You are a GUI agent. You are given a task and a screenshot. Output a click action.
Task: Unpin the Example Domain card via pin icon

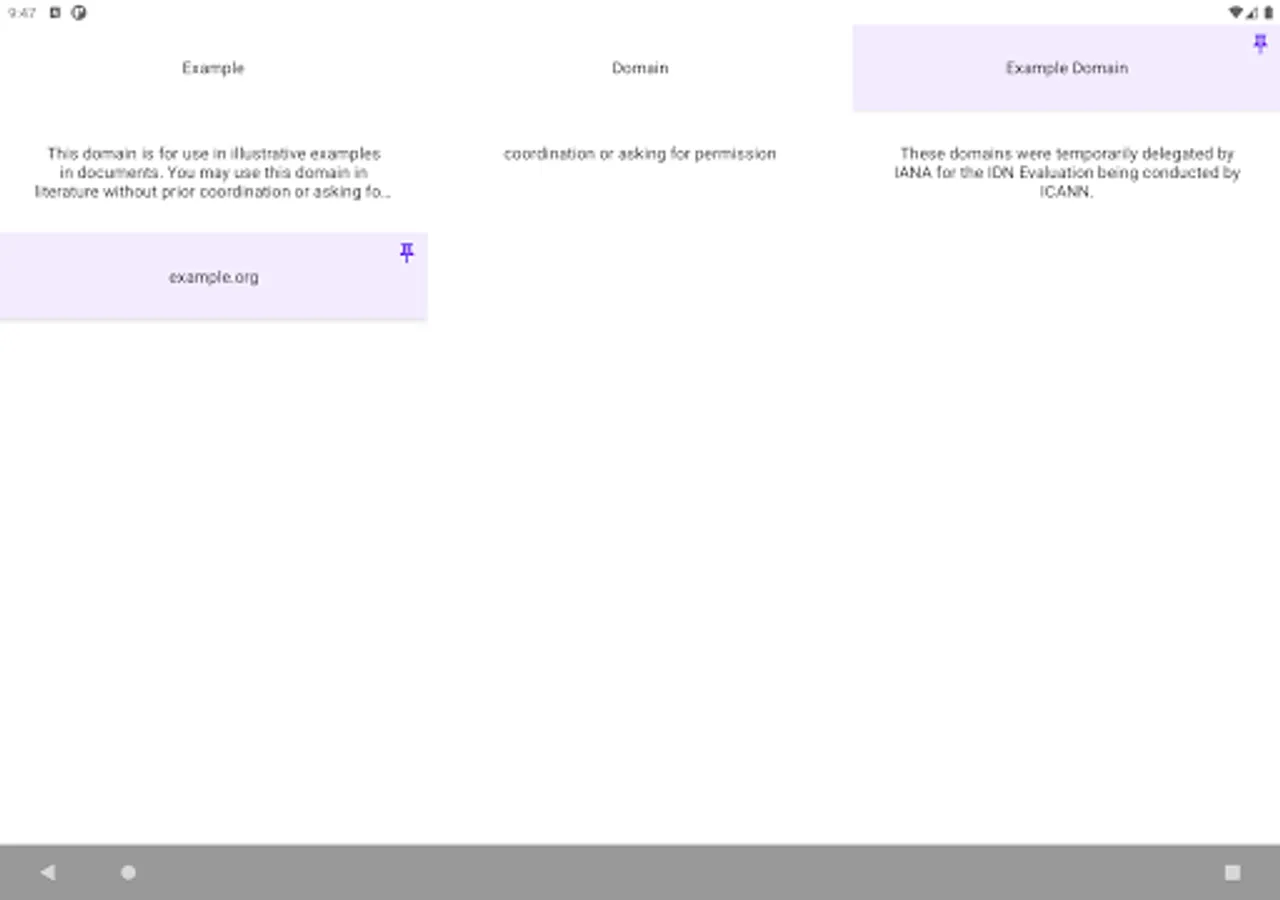(x=1260, y=44)
